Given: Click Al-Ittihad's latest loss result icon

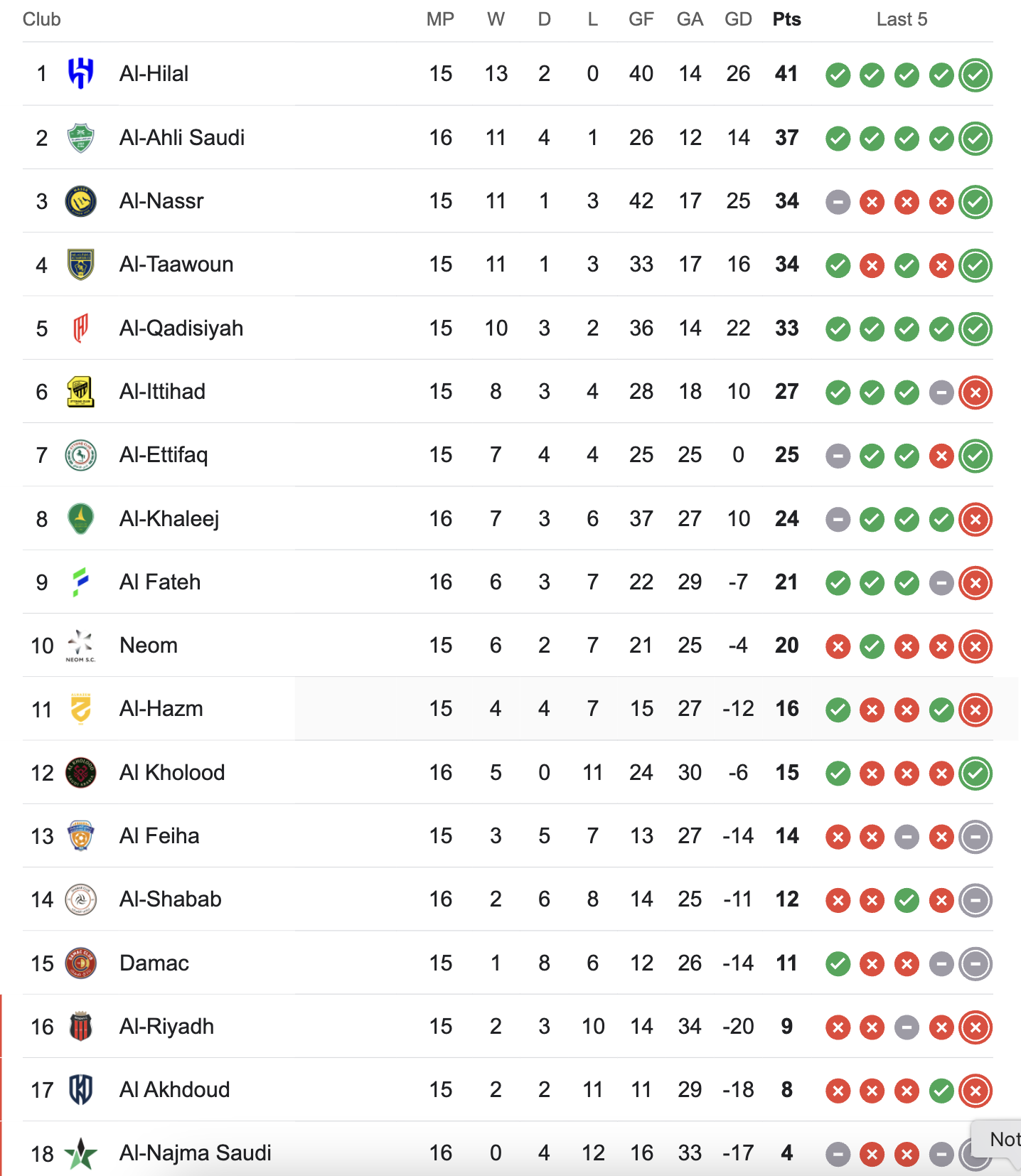Looking at the screenshot, I should click(975, 392).
